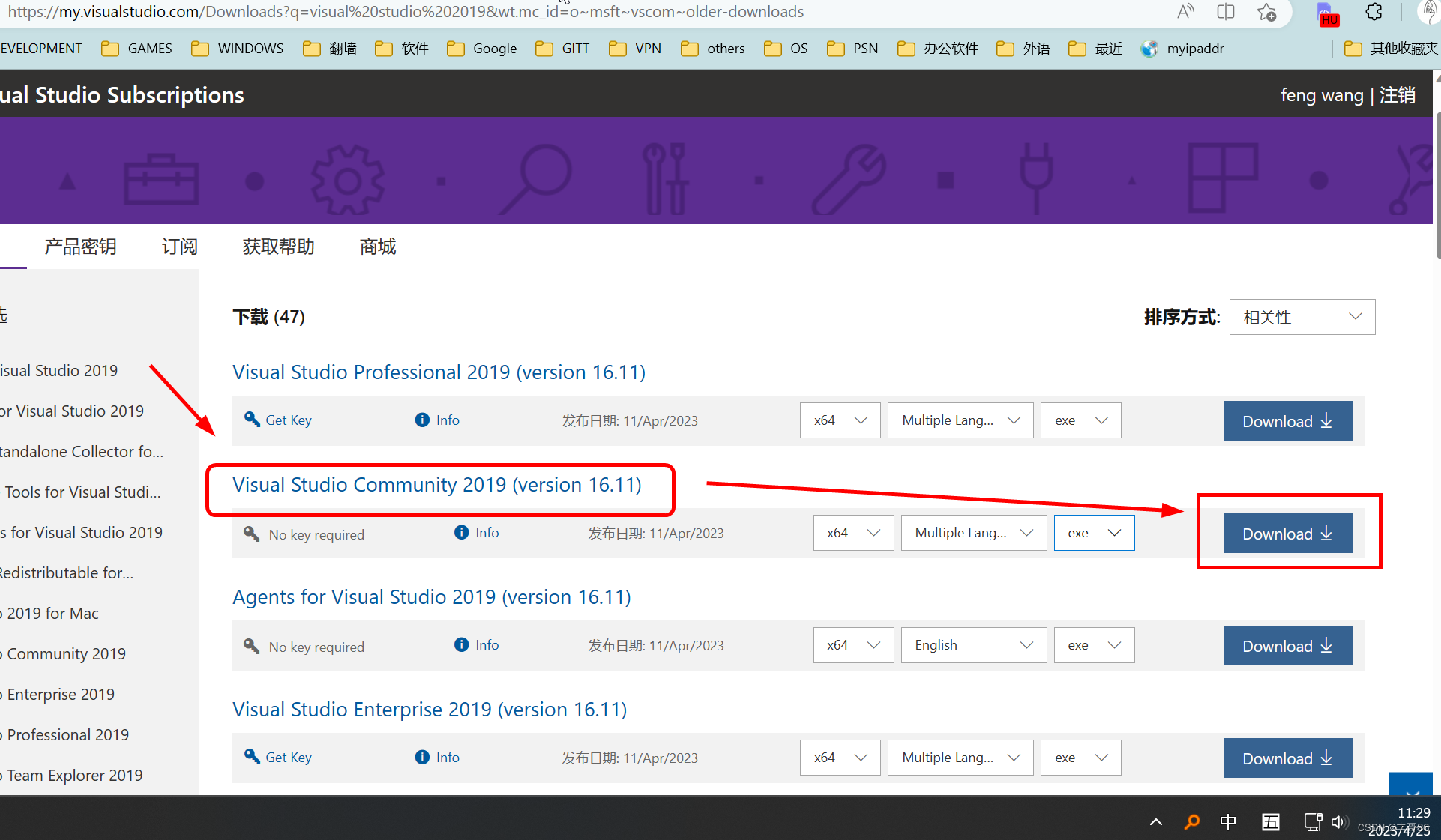The width and height of the screenshot is (1441, 840).
Task: Open Agents for Visual Studio 2019 title link
Action: pos(432,597)
